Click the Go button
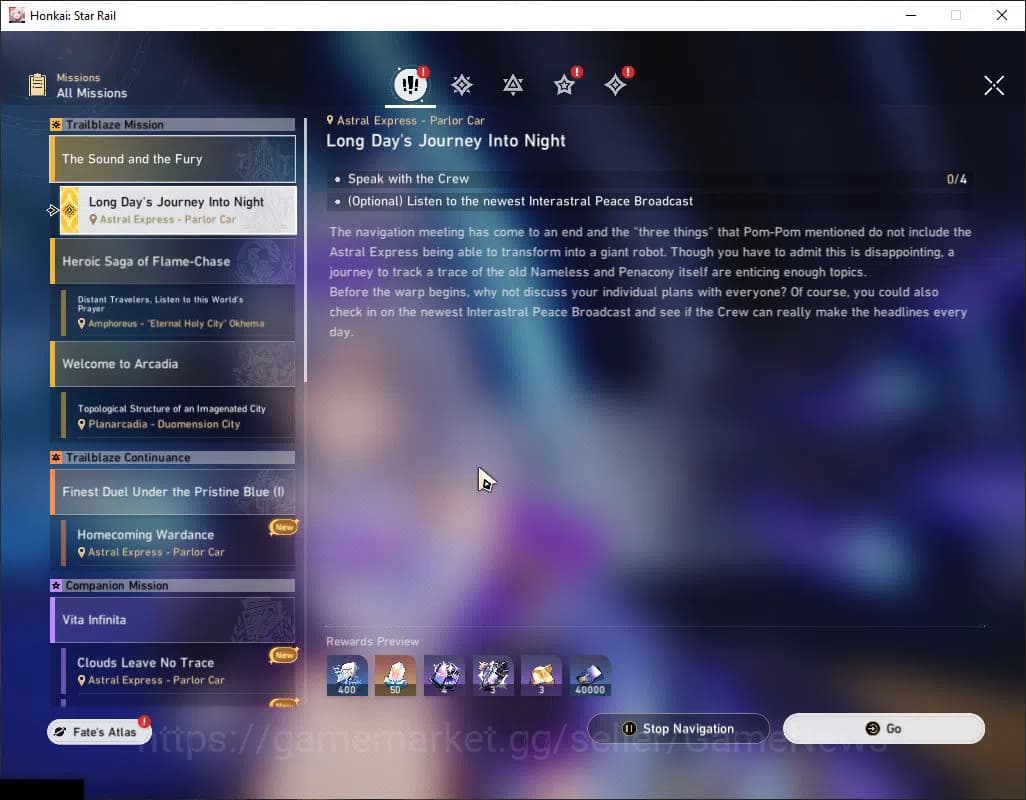Image resolution: width=1026 pixels, height=800 pixels. click(x=884, y=729)
